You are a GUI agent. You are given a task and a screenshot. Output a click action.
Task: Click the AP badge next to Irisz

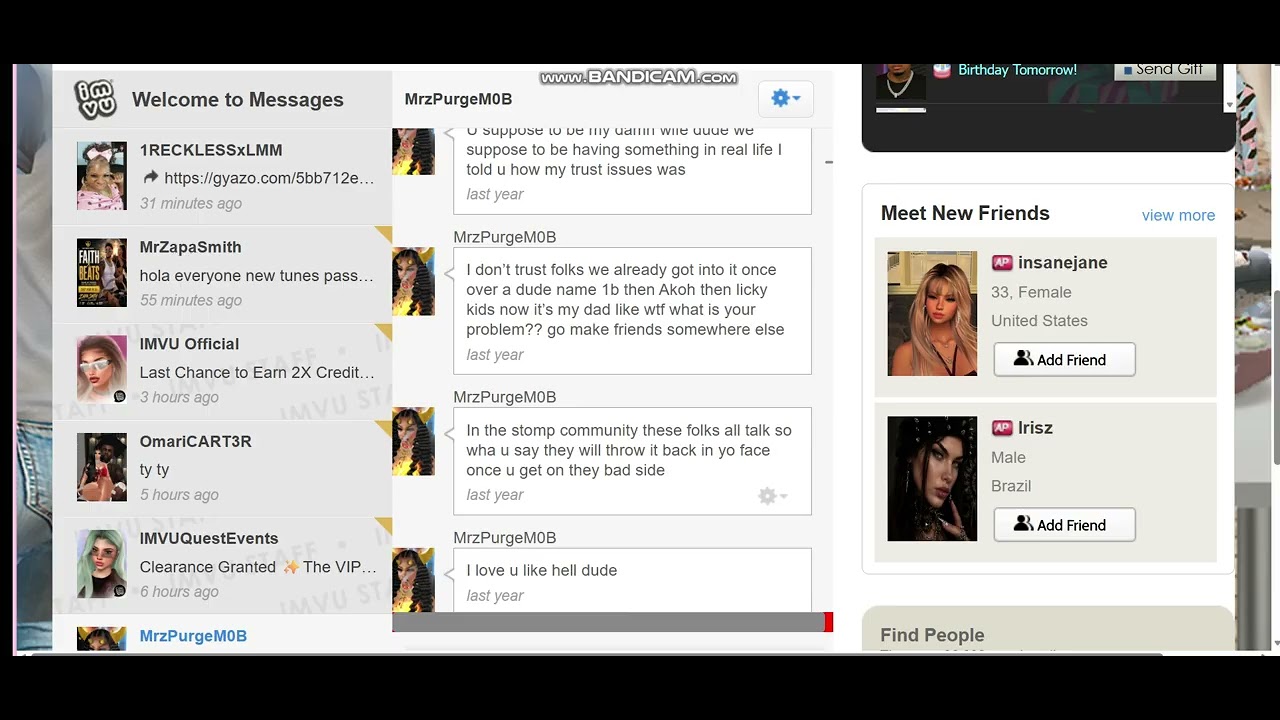pos(1002,428)
